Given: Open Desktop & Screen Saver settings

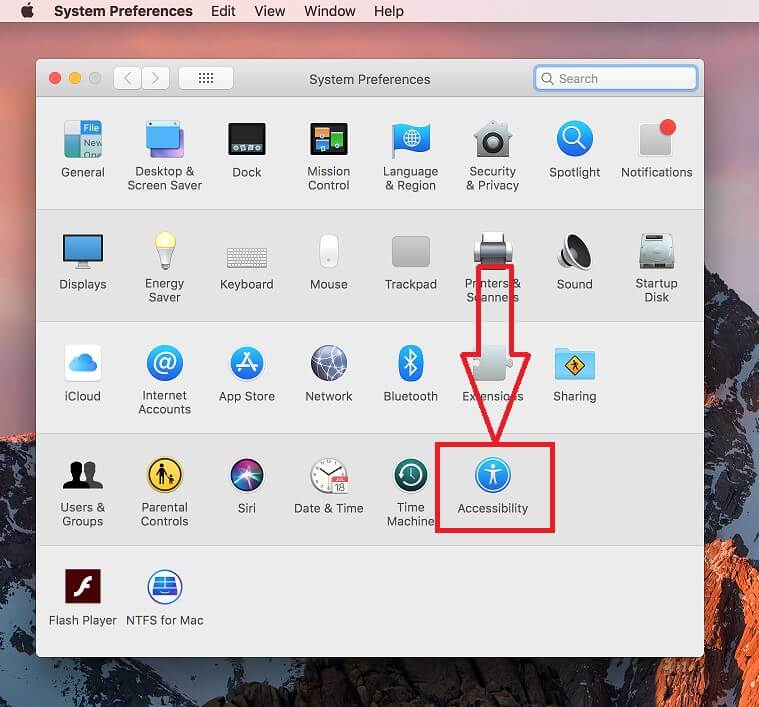Looking at the screenshot, I should click(164, 140).
